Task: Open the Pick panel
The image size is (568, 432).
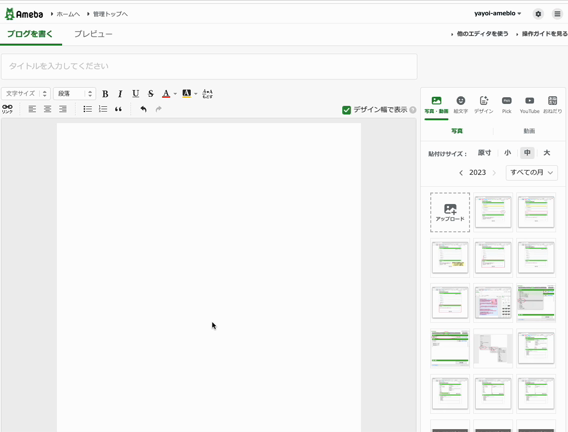Action: 507,105
